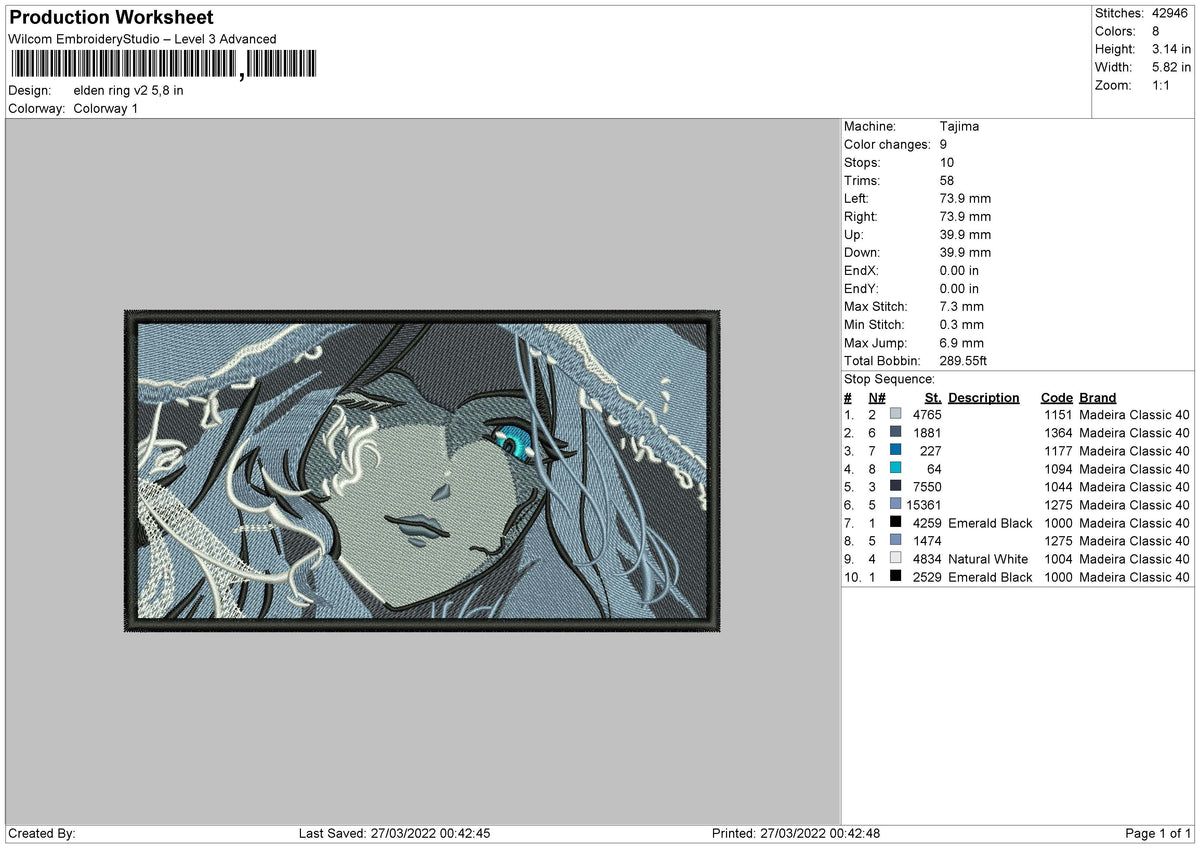Image resolution: width=1200 pixels, height=848 pixels.
Task: Click the 'Brand' column header
Action: coord(1097,397)
